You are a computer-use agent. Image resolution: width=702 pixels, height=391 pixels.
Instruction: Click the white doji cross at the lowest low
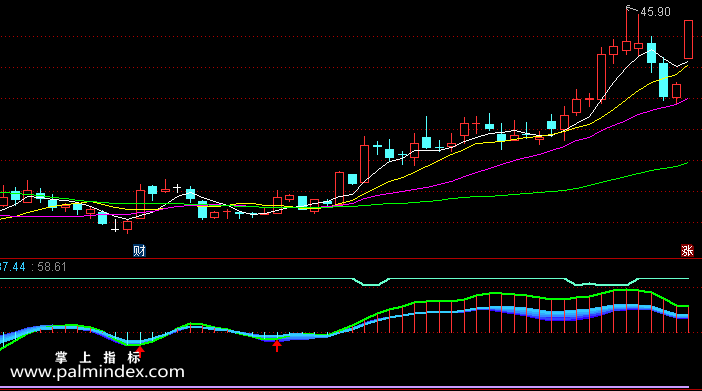[115, 226]
